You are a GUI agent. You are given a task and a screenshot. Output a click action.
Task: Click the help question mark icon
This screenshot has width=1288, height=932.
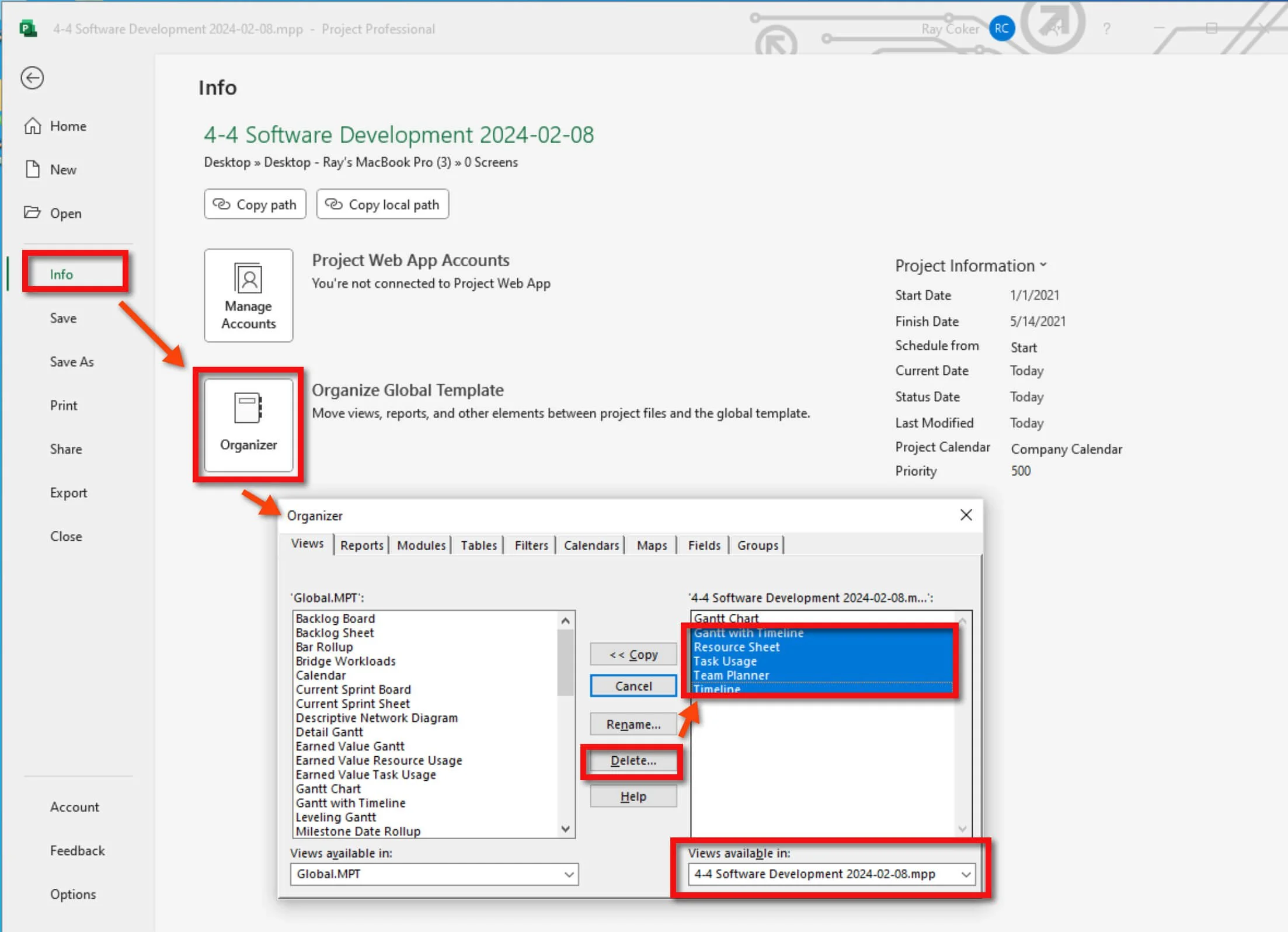click(x=1106, y=29)
